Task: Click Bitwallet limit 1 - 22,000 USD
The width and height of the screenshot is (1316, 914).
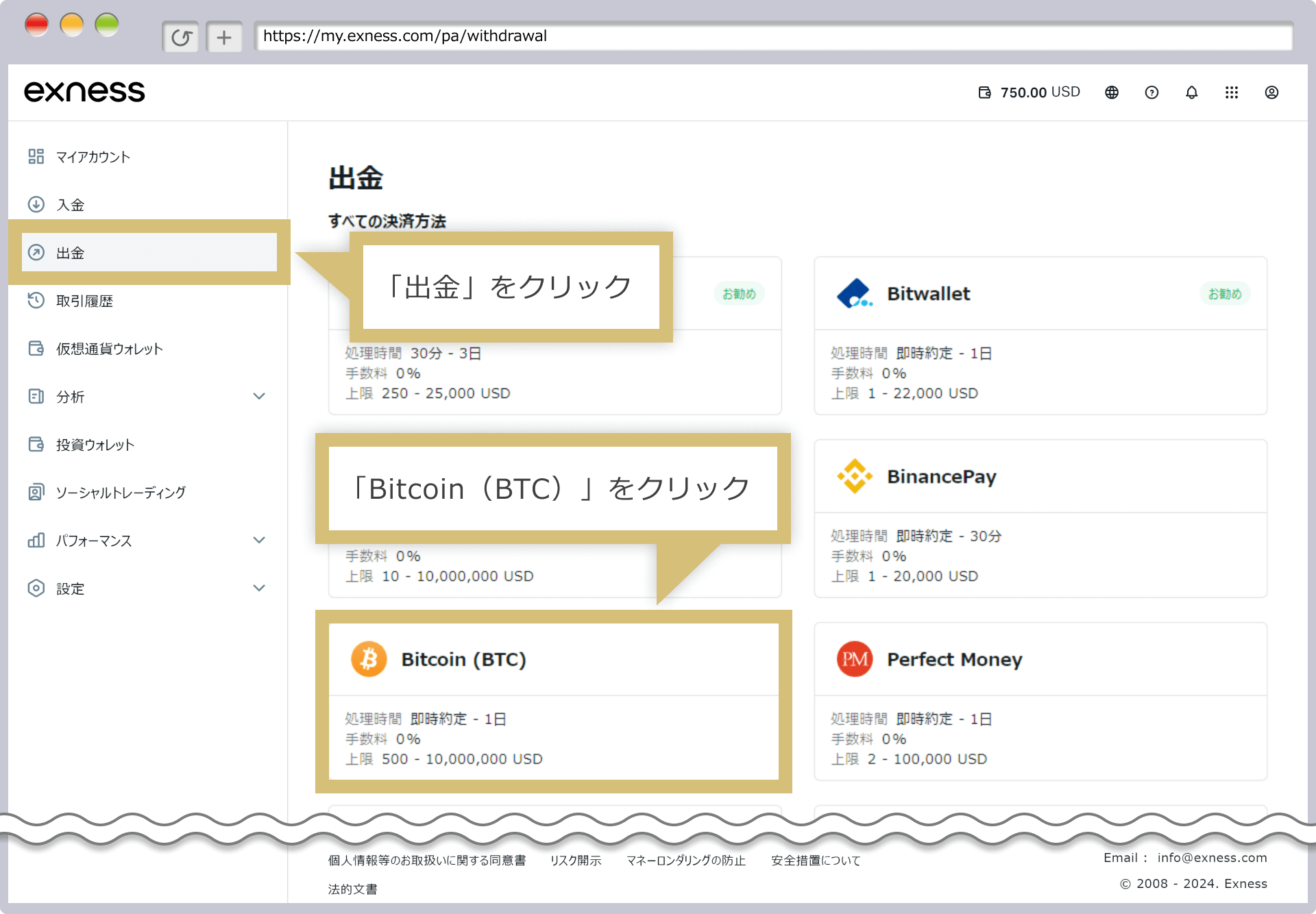Action: pos(923,393)
